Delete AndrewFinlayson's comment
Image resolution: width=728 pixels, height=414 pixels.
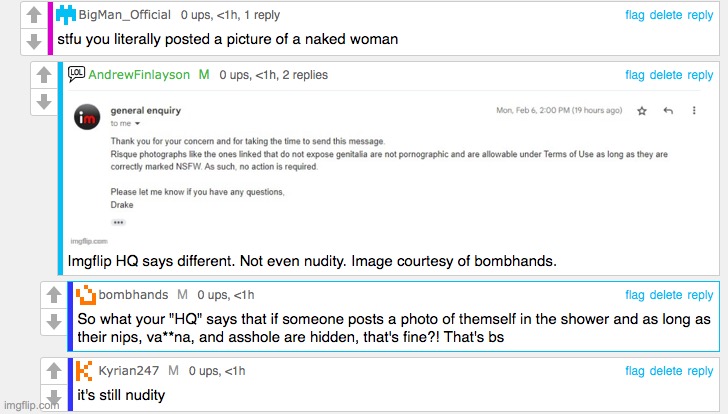[x=666, y=75]
